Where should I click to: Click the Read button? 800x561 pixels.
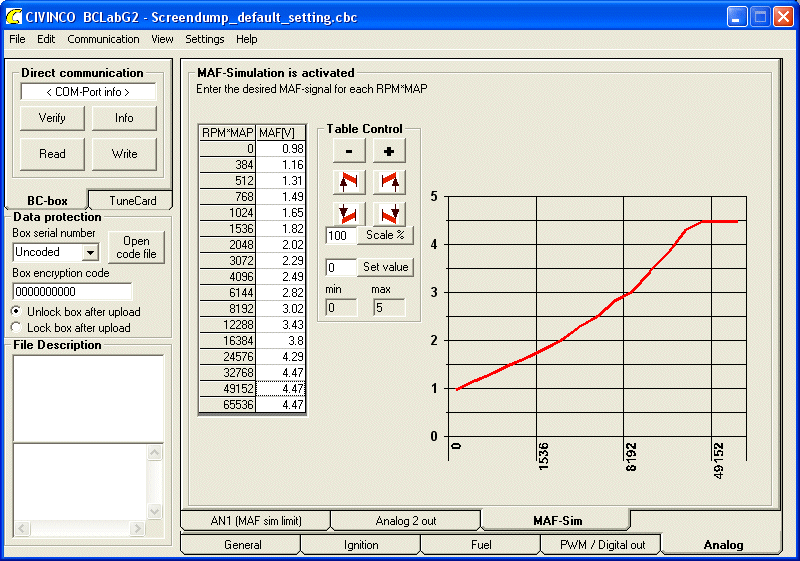click(x=52, y=154)
